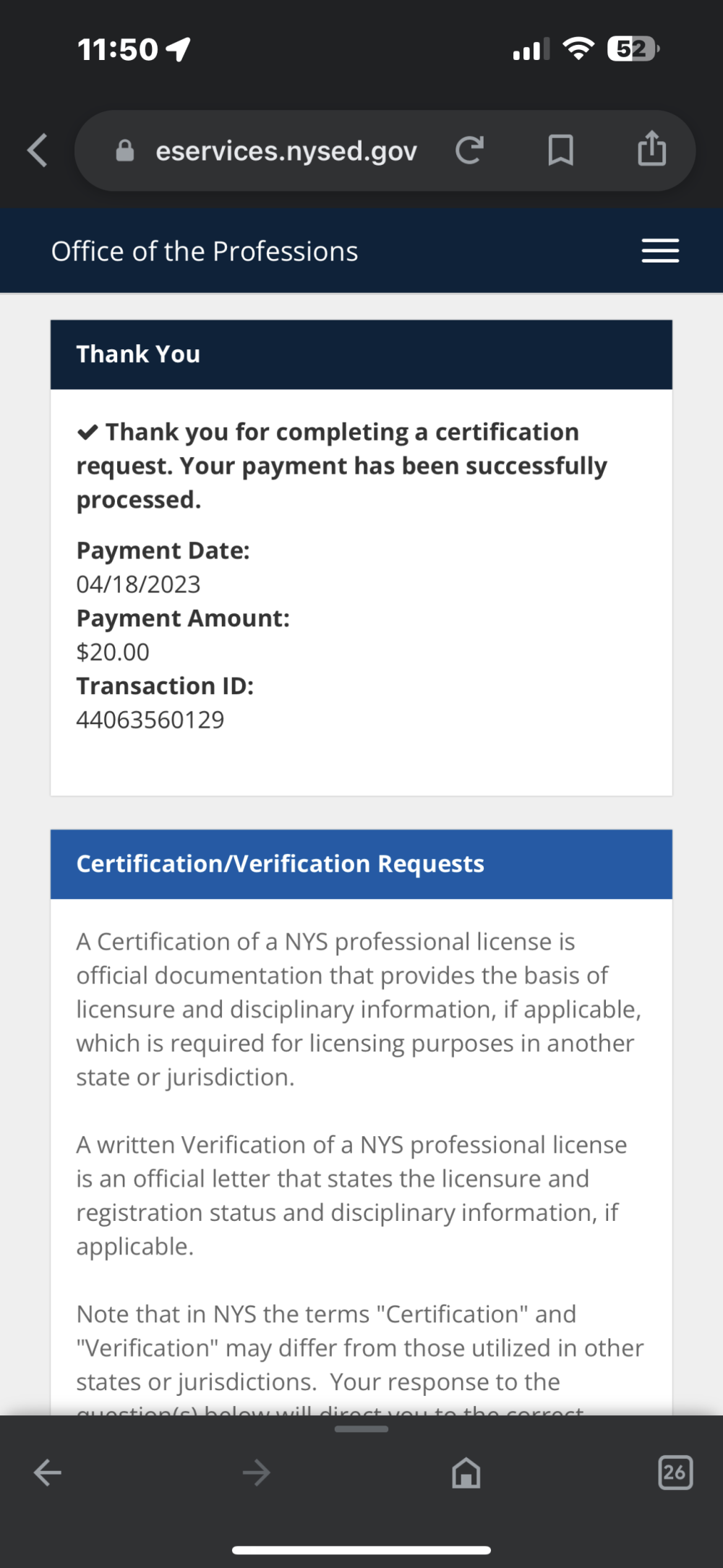Tap the forward arrow in the bottom toolbar

click(257, 1473)
